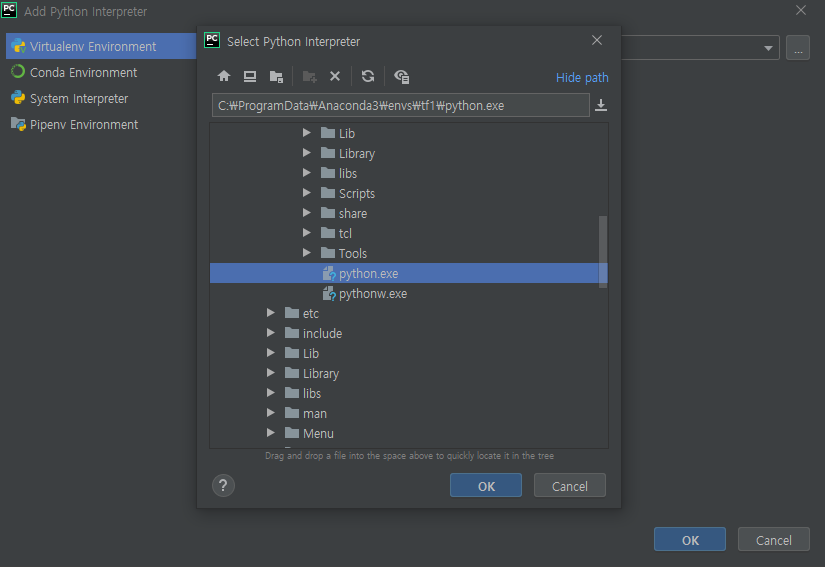The width and height of the screenshot is (825, 567).
Task: Expand the include folder
Action: point(270,333)
